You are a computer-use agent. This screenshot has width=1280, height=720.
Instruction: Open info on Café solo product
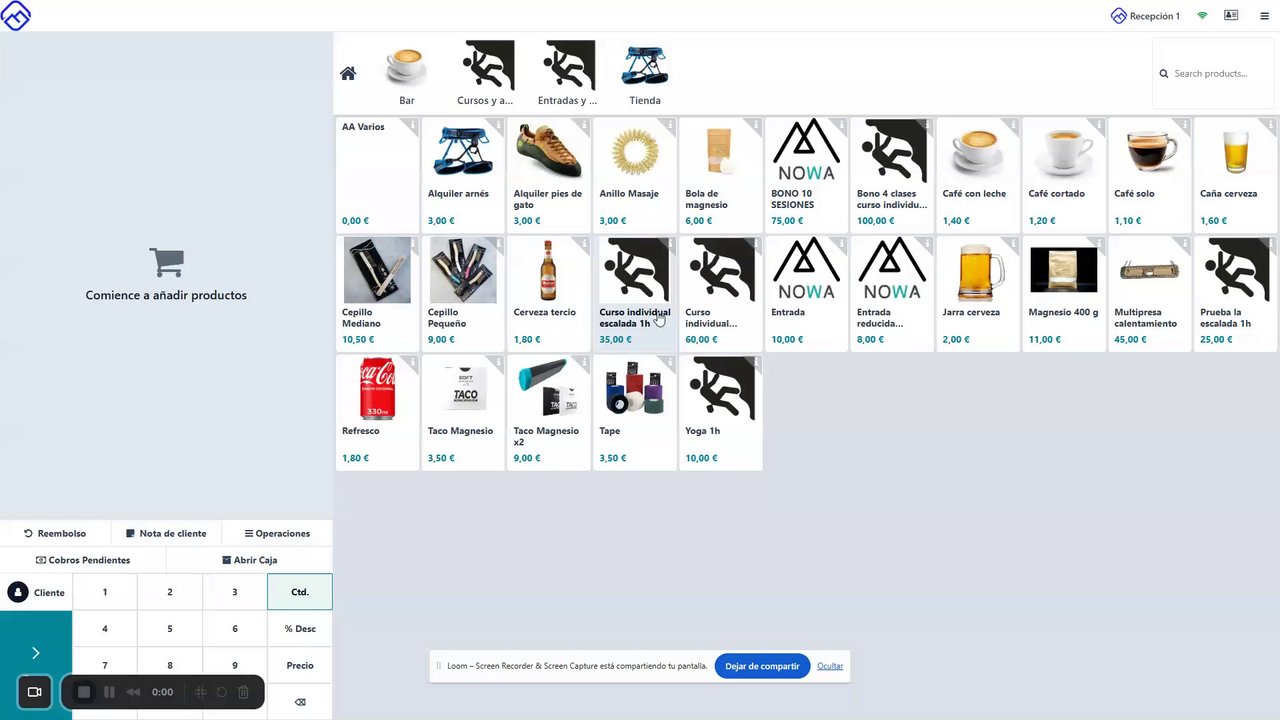coord(1184,126)
